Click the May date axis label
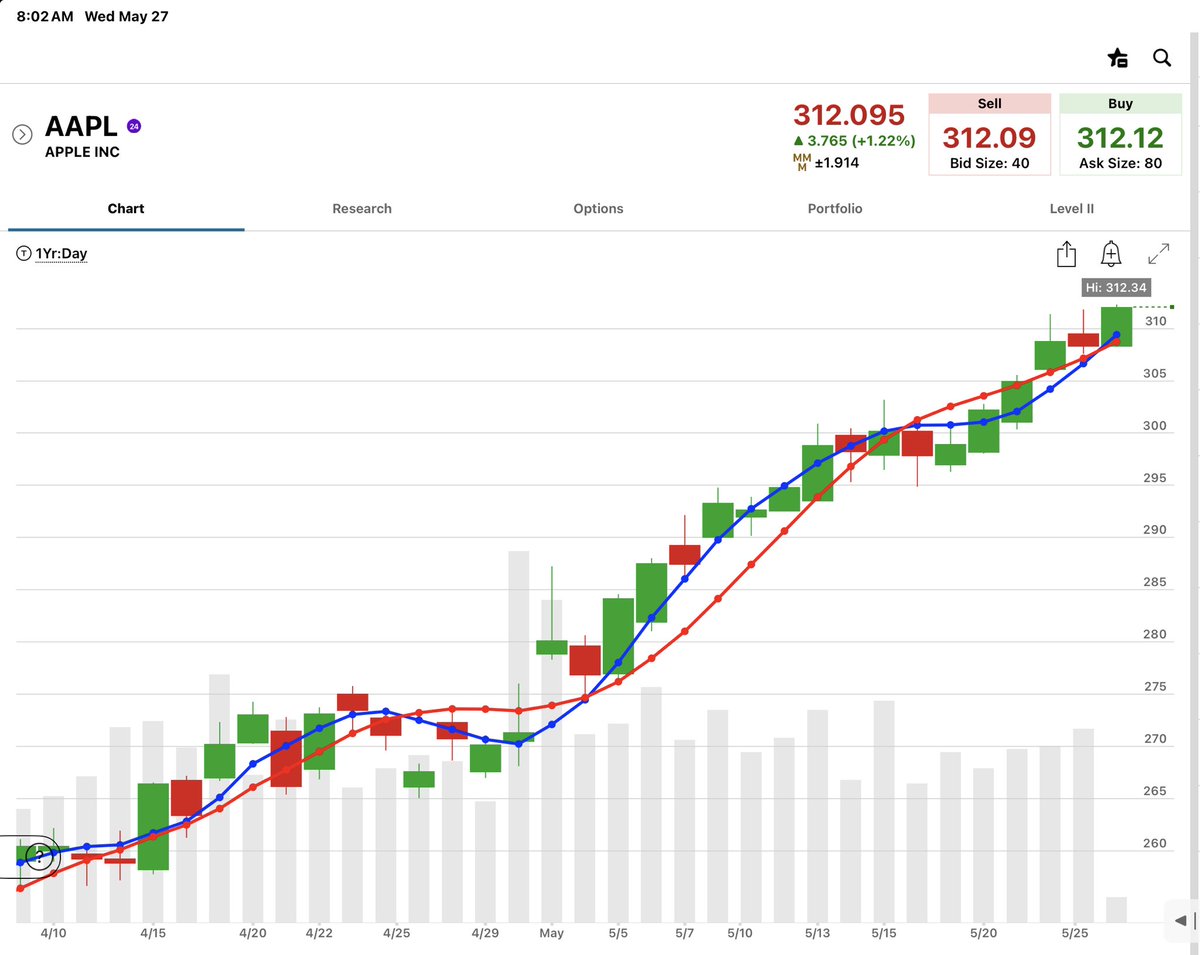Viewport: 1200px width, 955px height. pos(551,933)
